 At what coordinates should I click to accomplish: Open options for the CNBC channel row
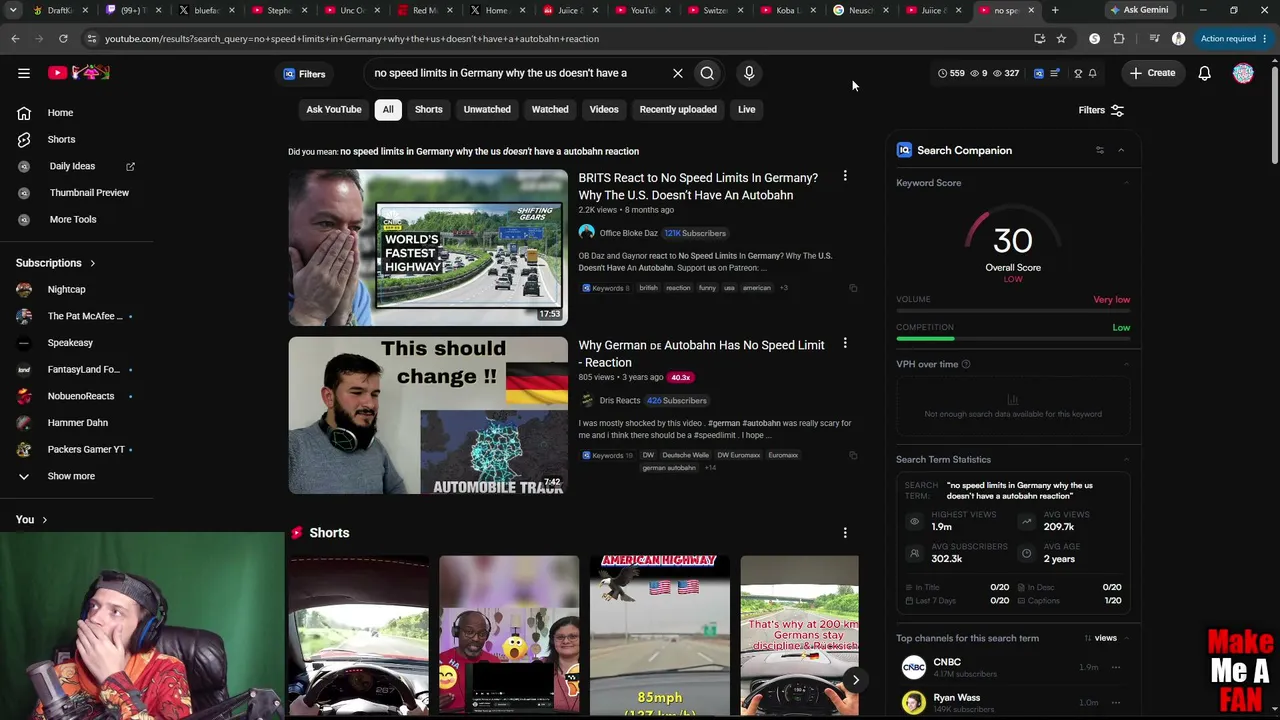tap(1116, 667)
